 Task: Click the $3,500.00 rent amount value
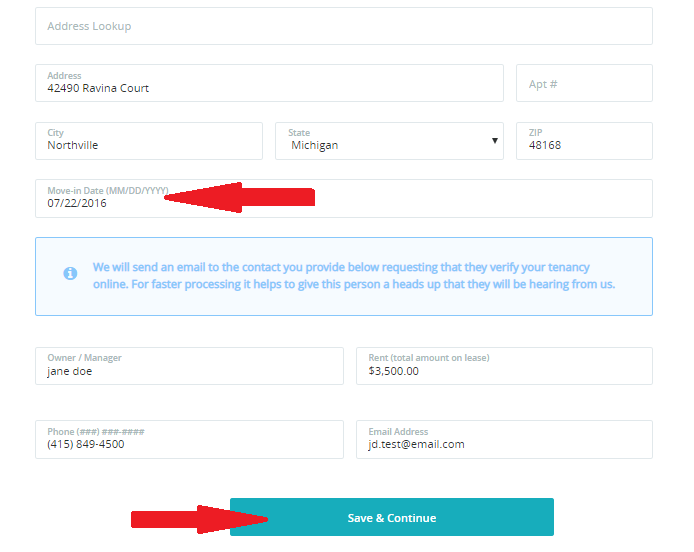(x=394, y=371)
